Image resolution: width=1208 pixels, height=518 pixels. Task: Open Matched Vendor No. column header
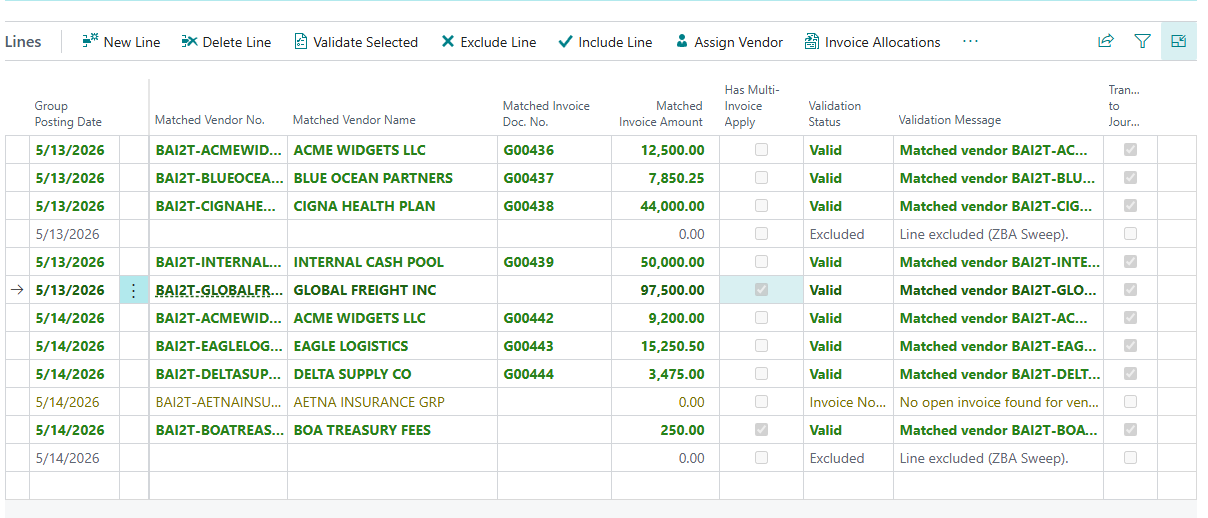[x=210, y=120]
